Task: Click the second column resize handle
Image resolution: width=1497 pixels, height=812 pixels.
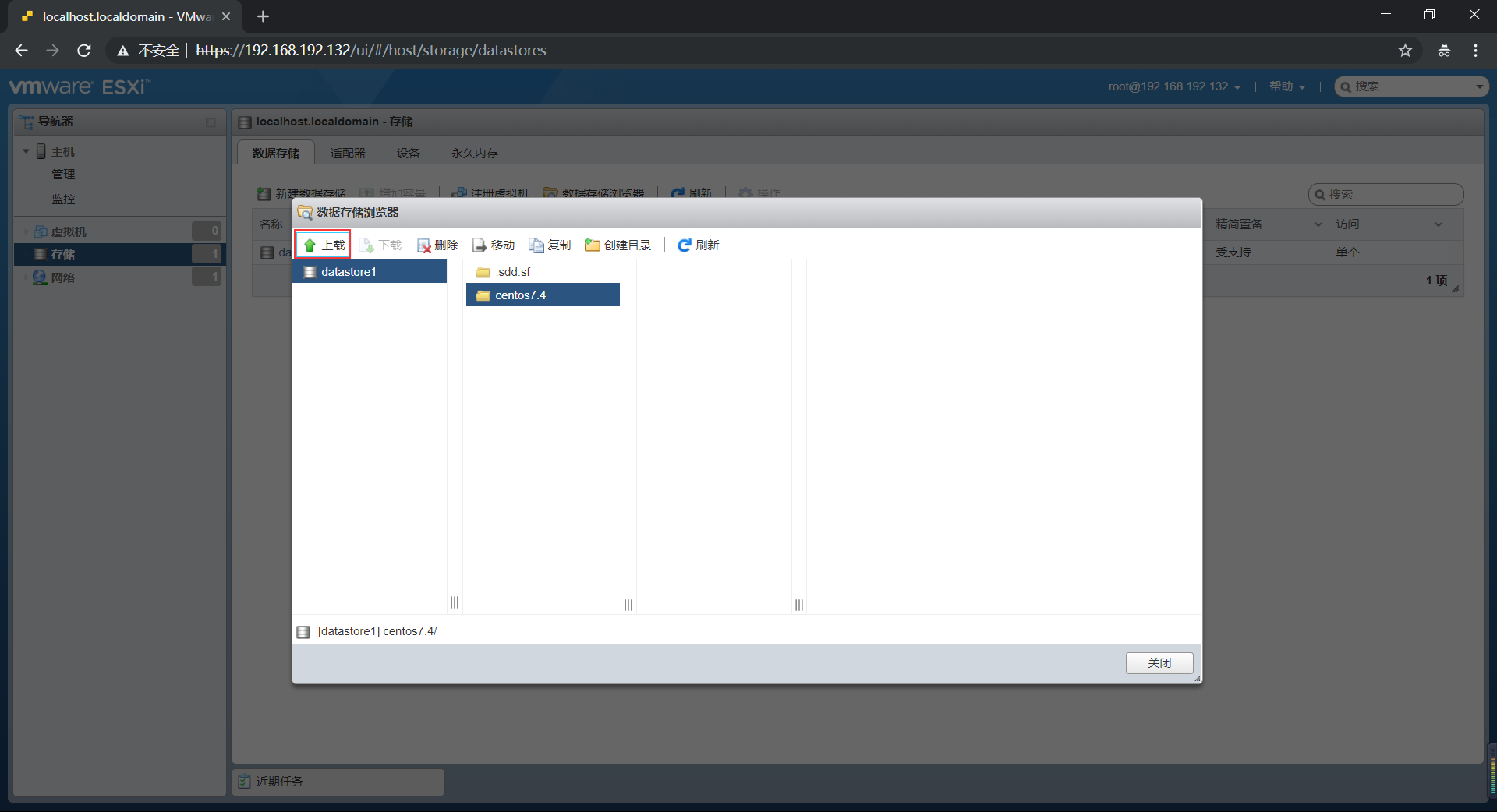Action: click(x=628, y=605)
